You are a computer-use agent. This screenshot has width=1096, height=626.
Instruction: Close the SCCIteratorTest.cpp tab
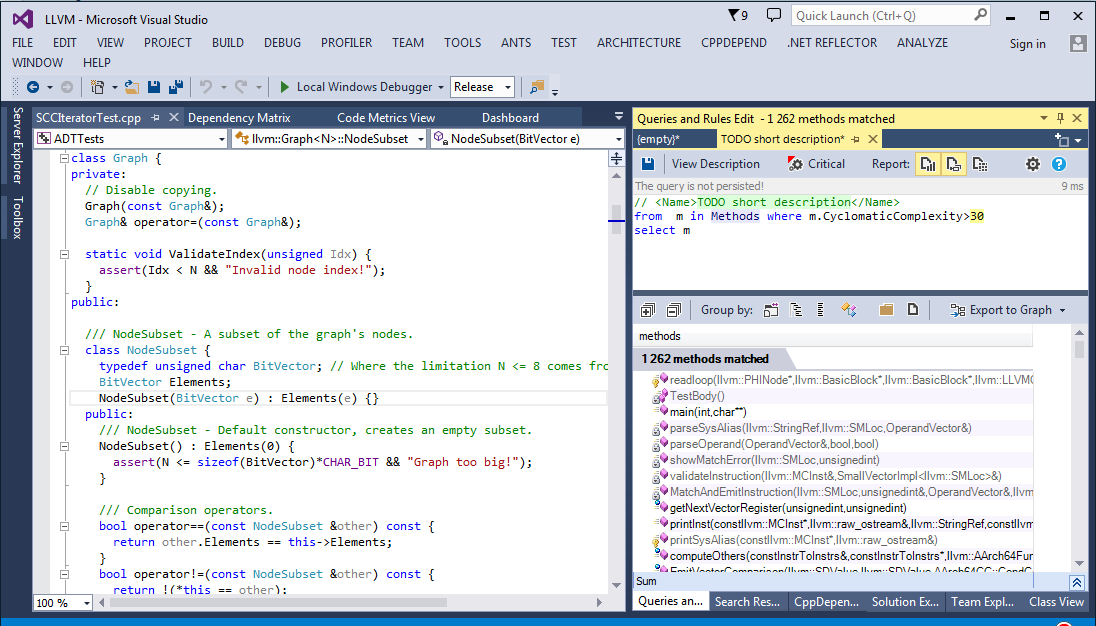click(174, 117)
